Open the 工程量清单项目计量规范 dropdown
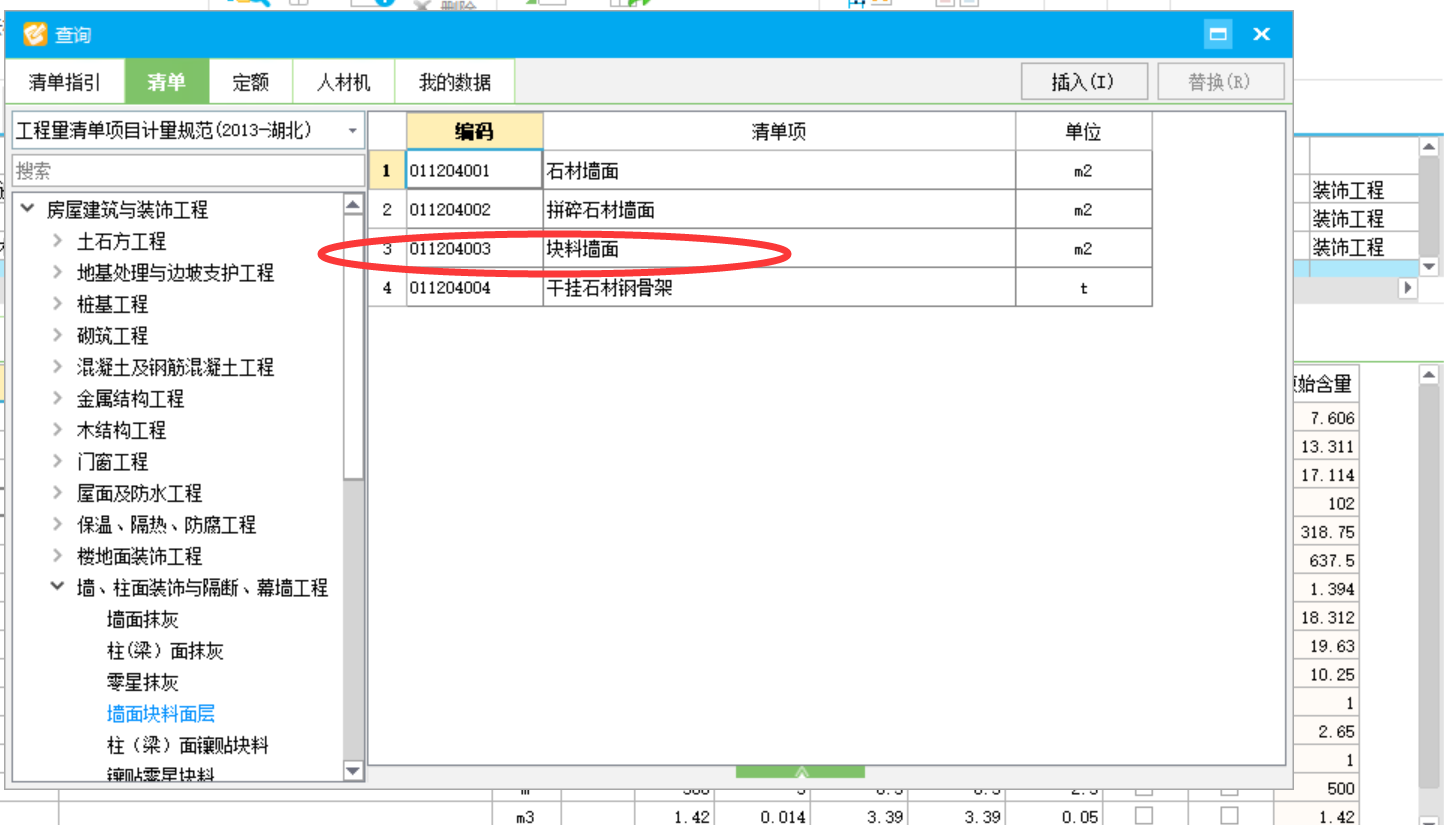Viewport: 1444px width, 825px height. pyautogui.click(x=188, y=130)
